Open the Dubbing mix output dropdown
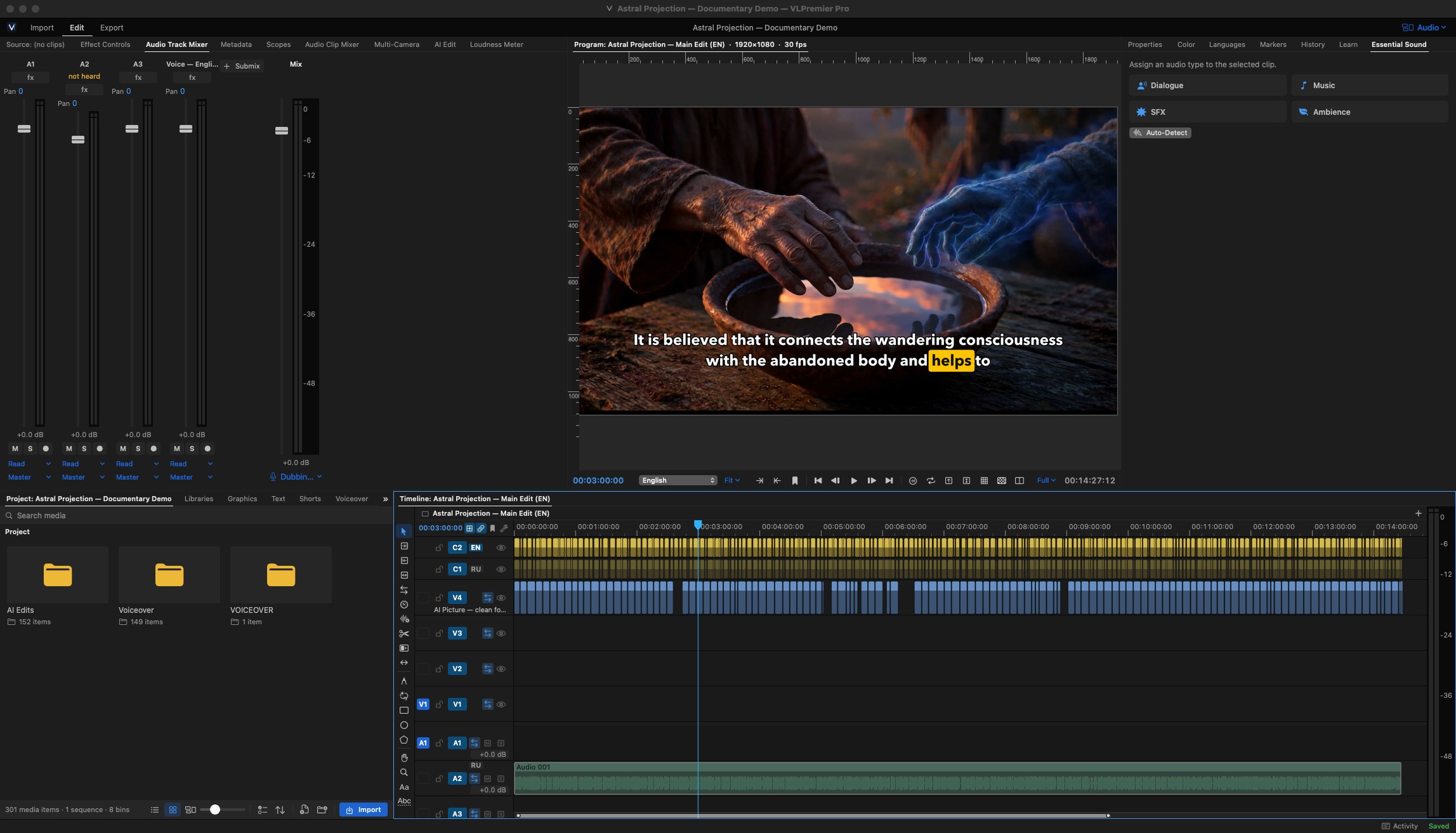The height and width of the screenshot is (833, 1456). pos(296,476)
